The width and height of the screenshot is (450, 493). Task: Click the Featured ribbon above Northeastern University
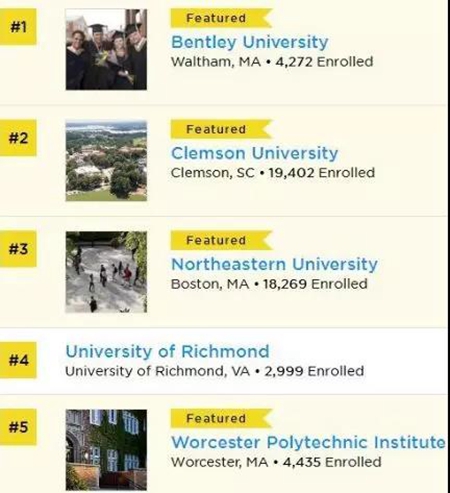221,240
